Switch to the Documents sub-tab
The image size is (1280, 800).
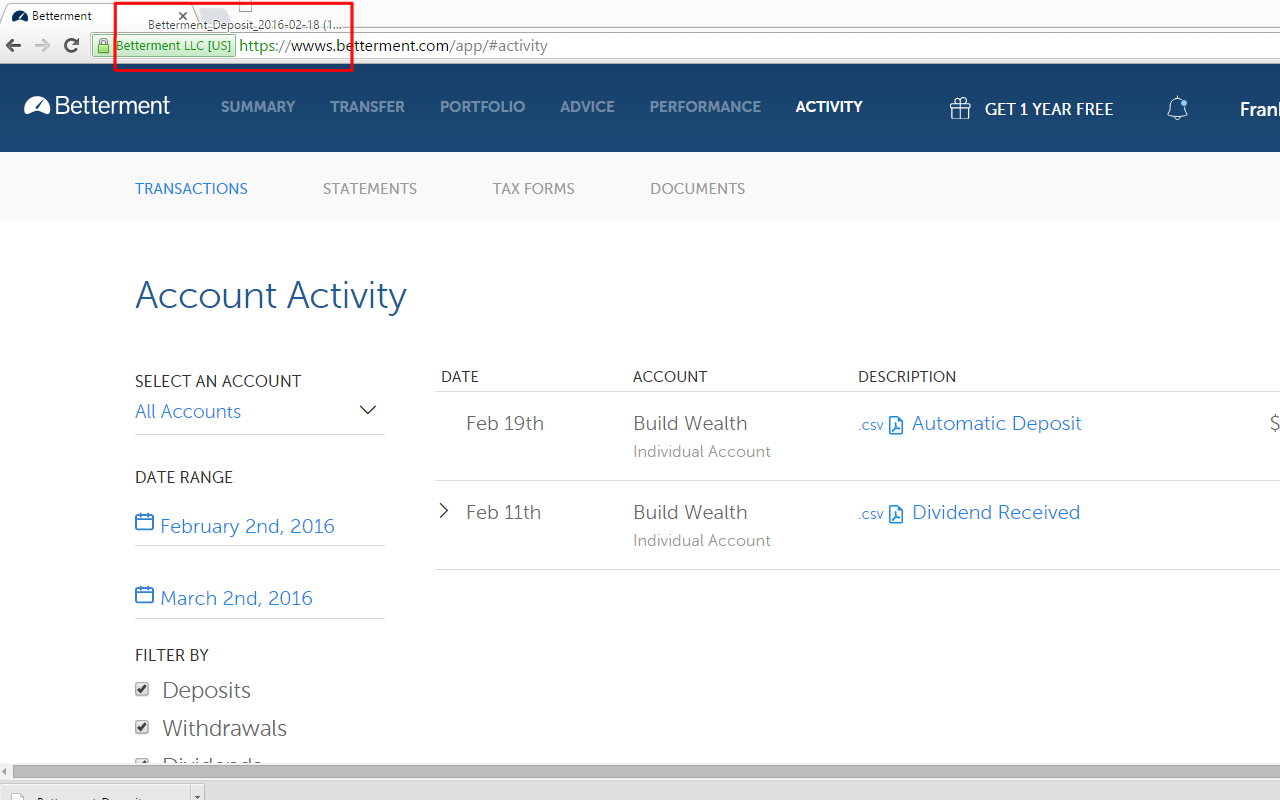[698, 188]
